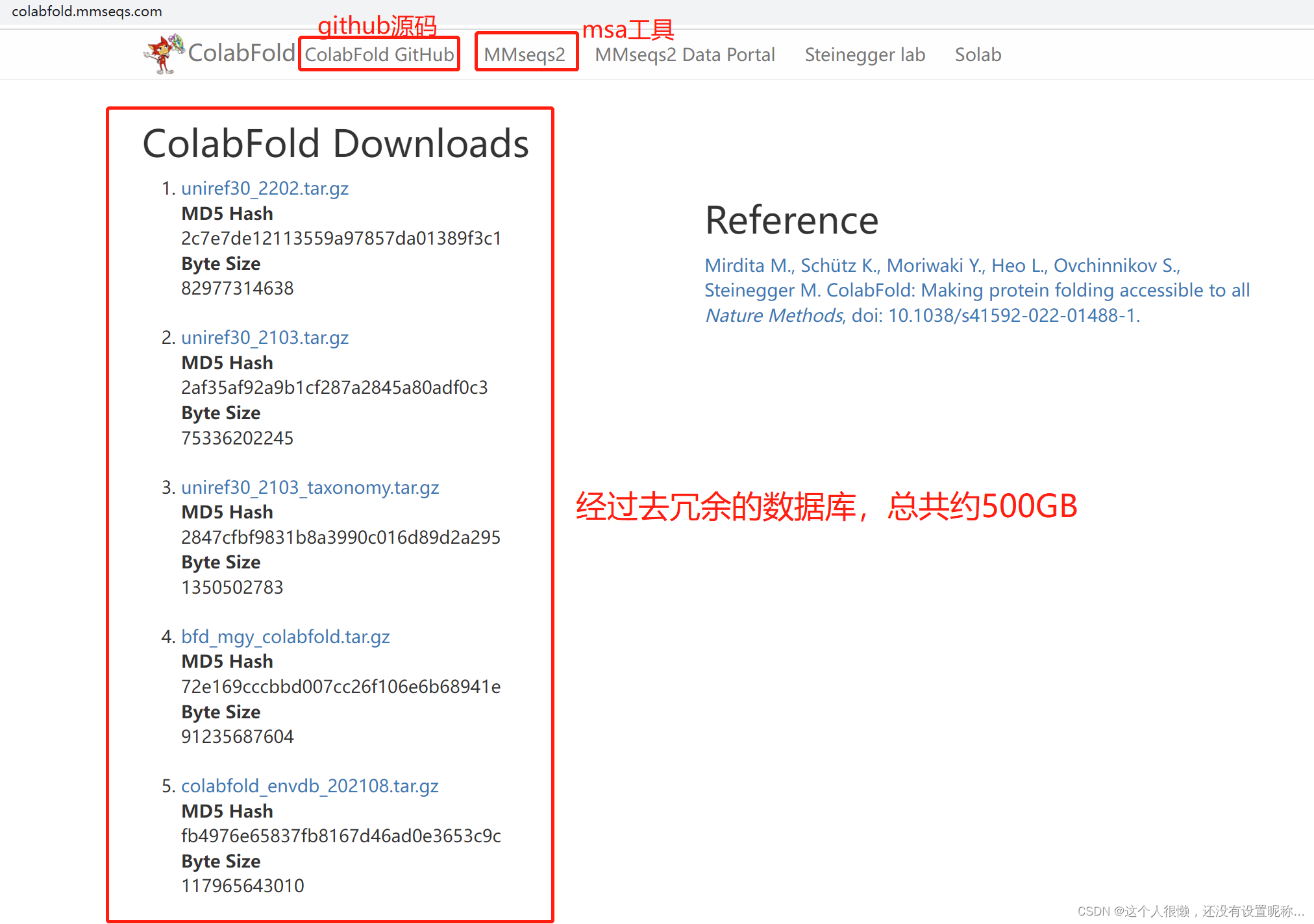
Task: Visit the Steinegger lab page
Action: tap(865, 55)
